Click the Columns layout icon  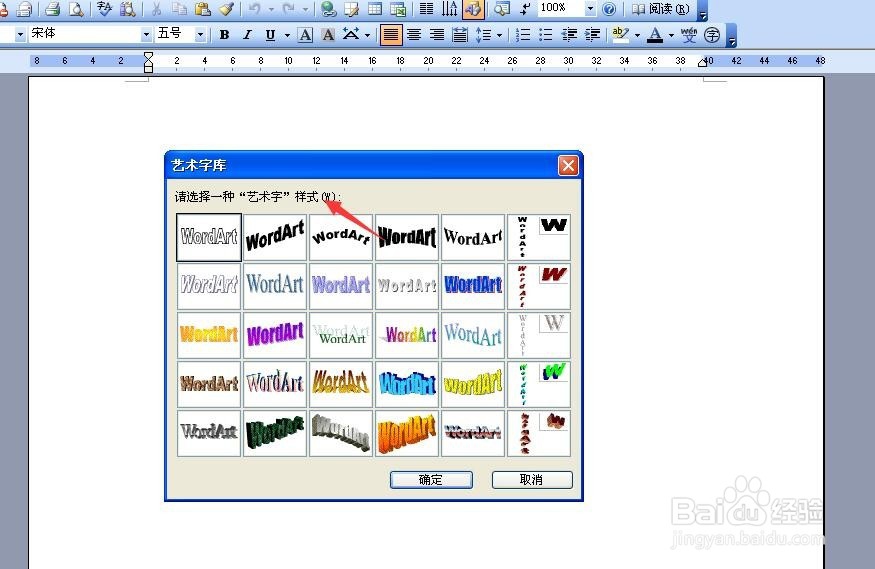pos(426,8)
